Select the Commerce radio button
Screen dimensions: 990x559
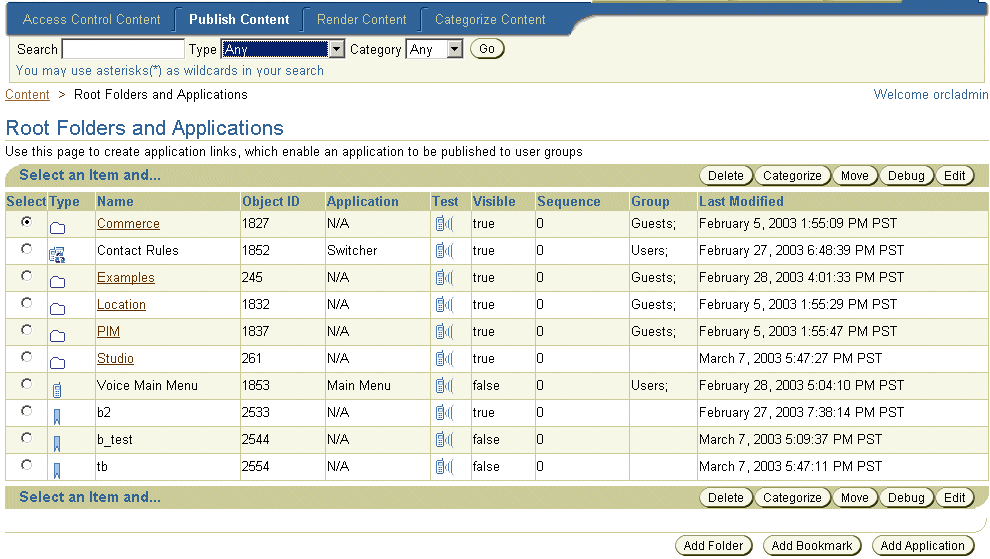click(x=26, y=222)
